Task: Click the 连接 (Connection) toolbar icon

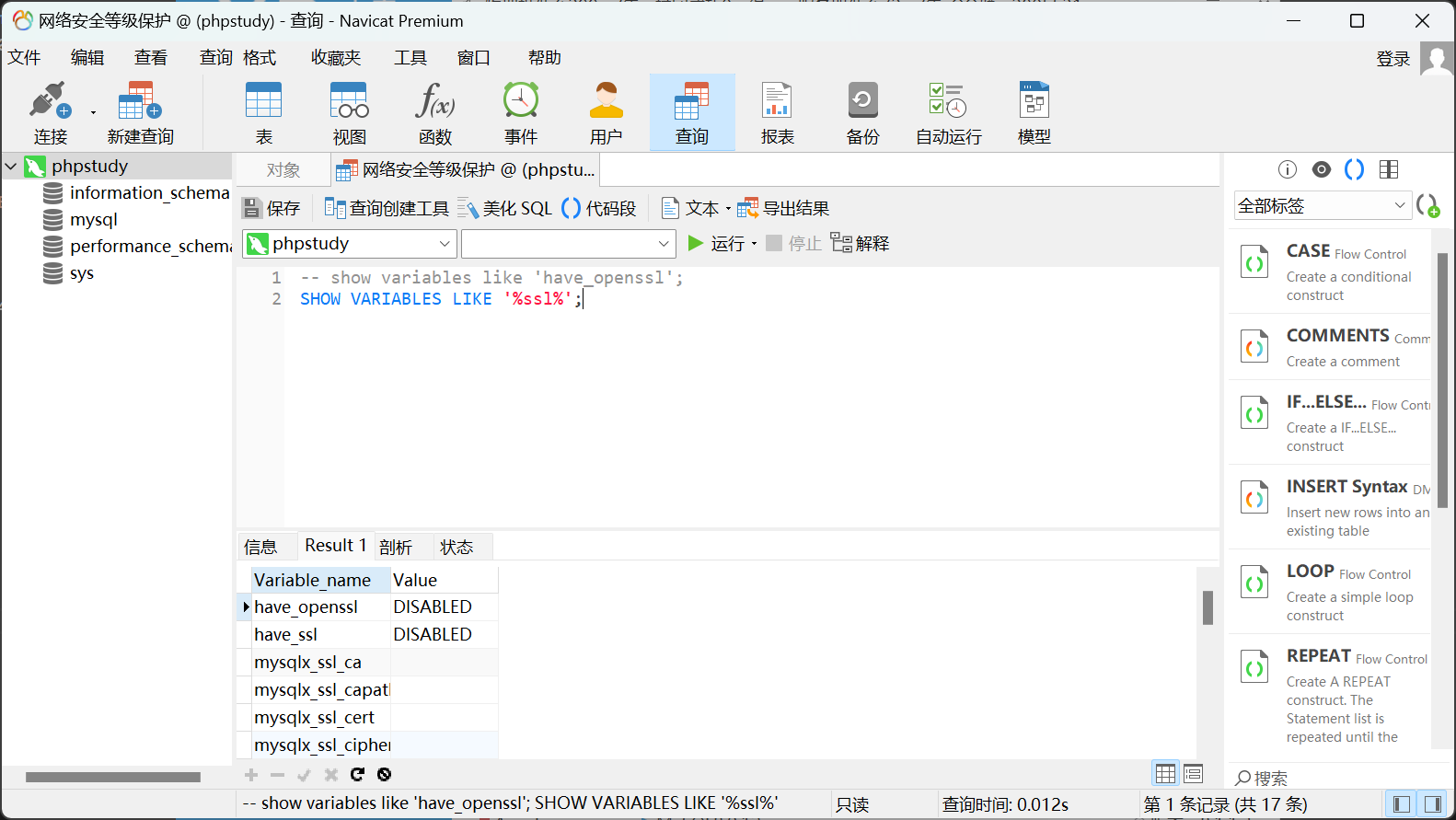Action: [50, 112]
